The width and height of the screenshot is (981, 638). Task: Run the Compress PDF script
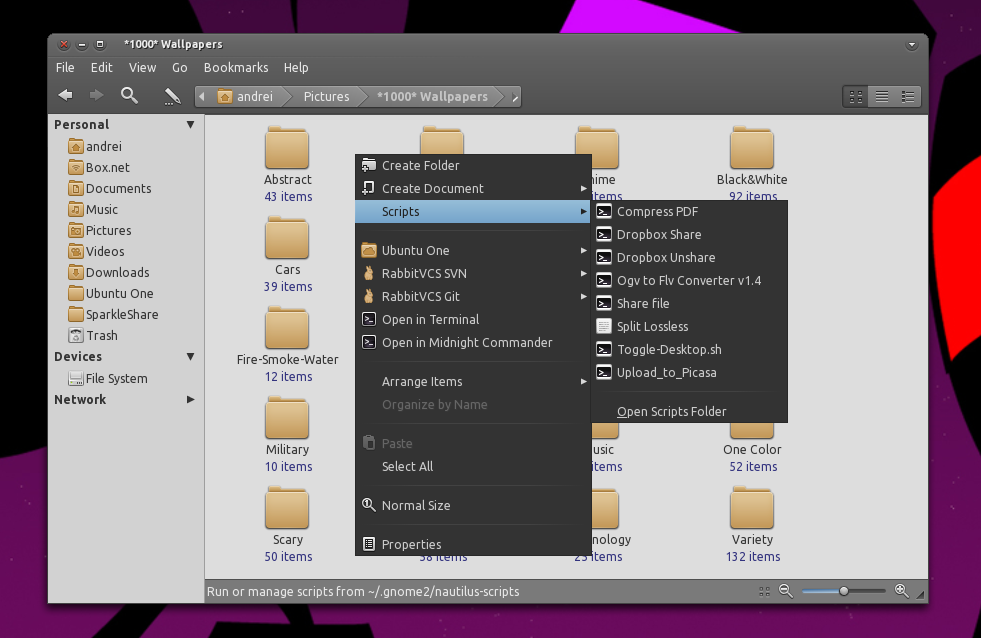689,211
